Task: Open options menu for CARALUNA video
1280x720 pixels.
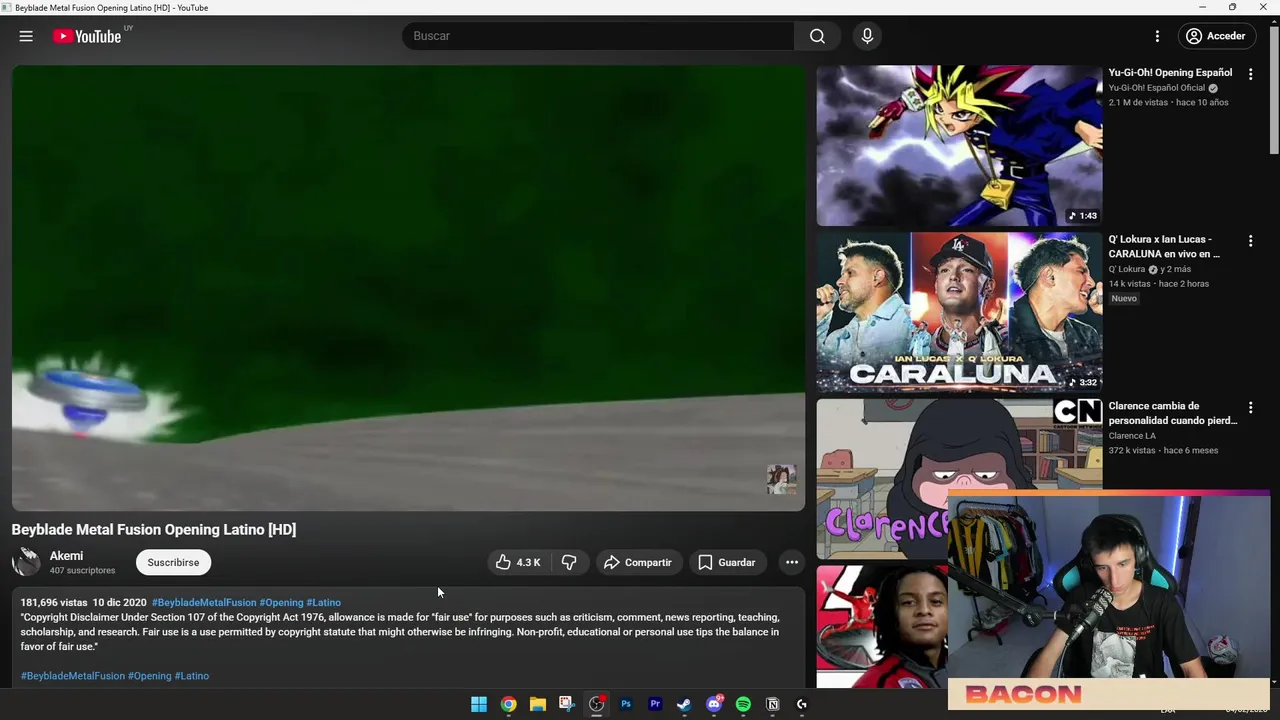Action: pyautogui.click(x=1250, y=241)
